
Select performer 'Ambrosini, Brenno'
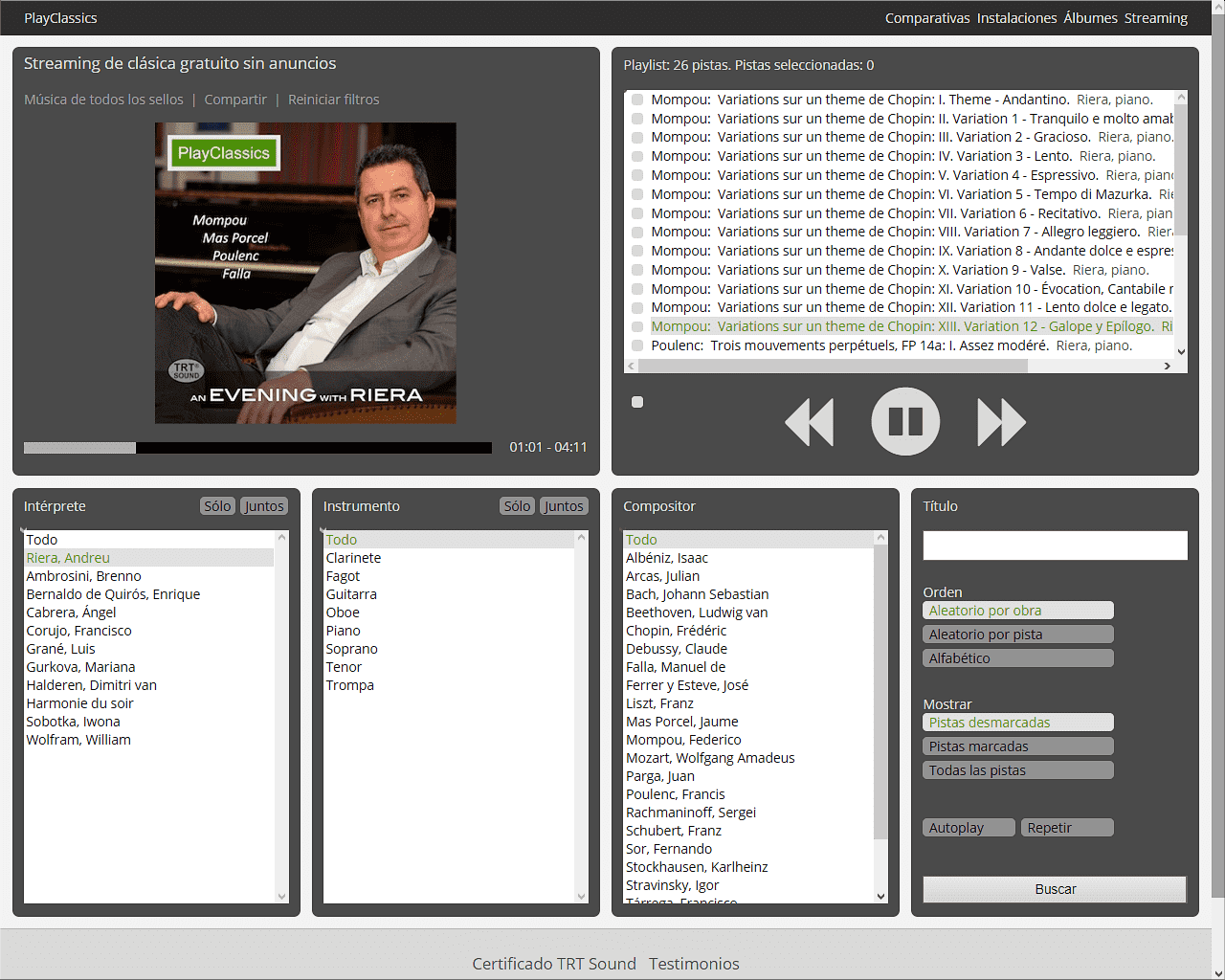click(x=148, y=576)
